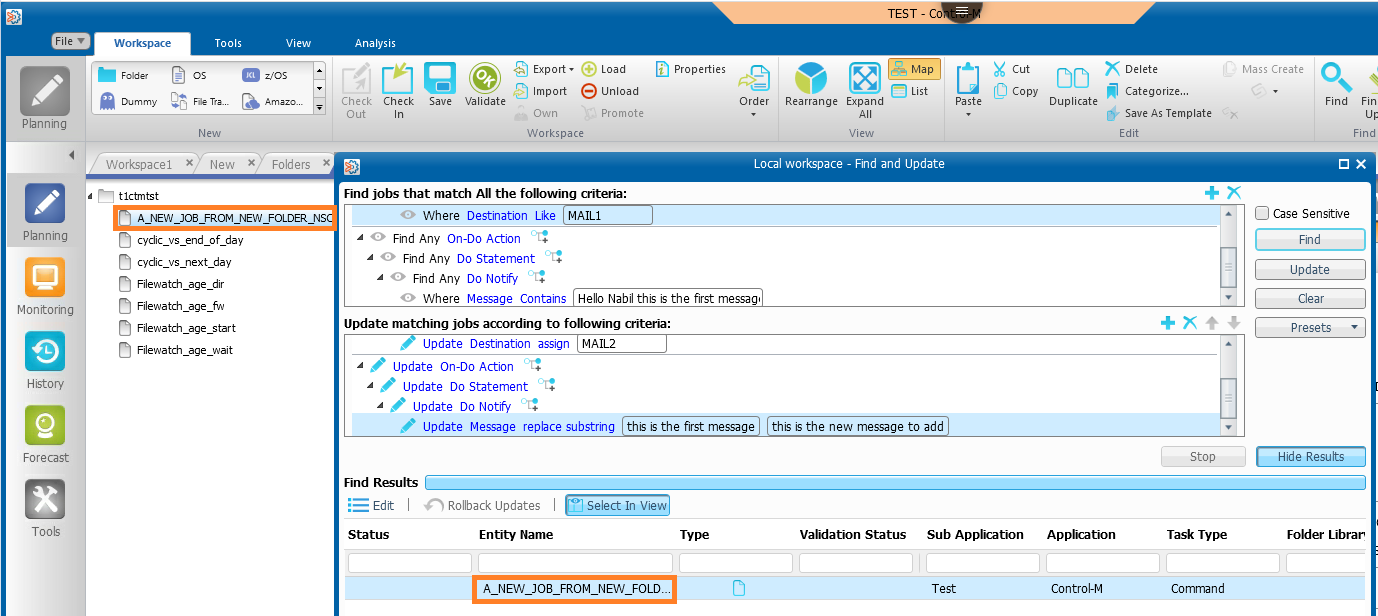
Task: Click the Clear button
Action: click(x=1310, y=298)
